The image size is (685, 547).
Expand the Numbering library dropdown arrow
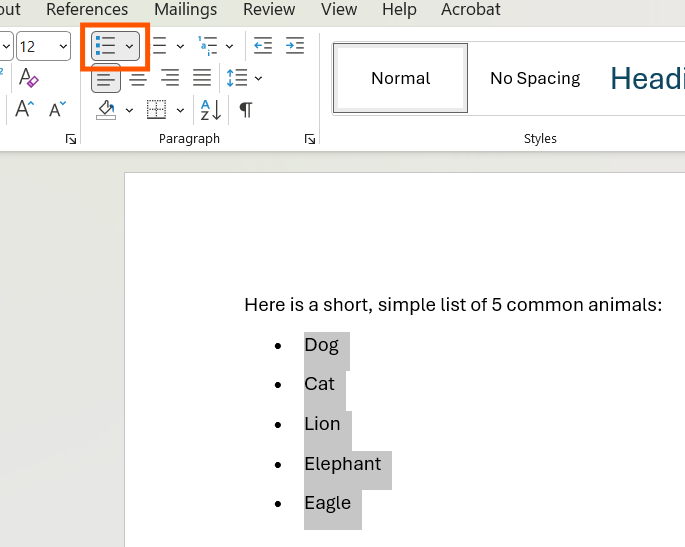[x=180, y=46]
